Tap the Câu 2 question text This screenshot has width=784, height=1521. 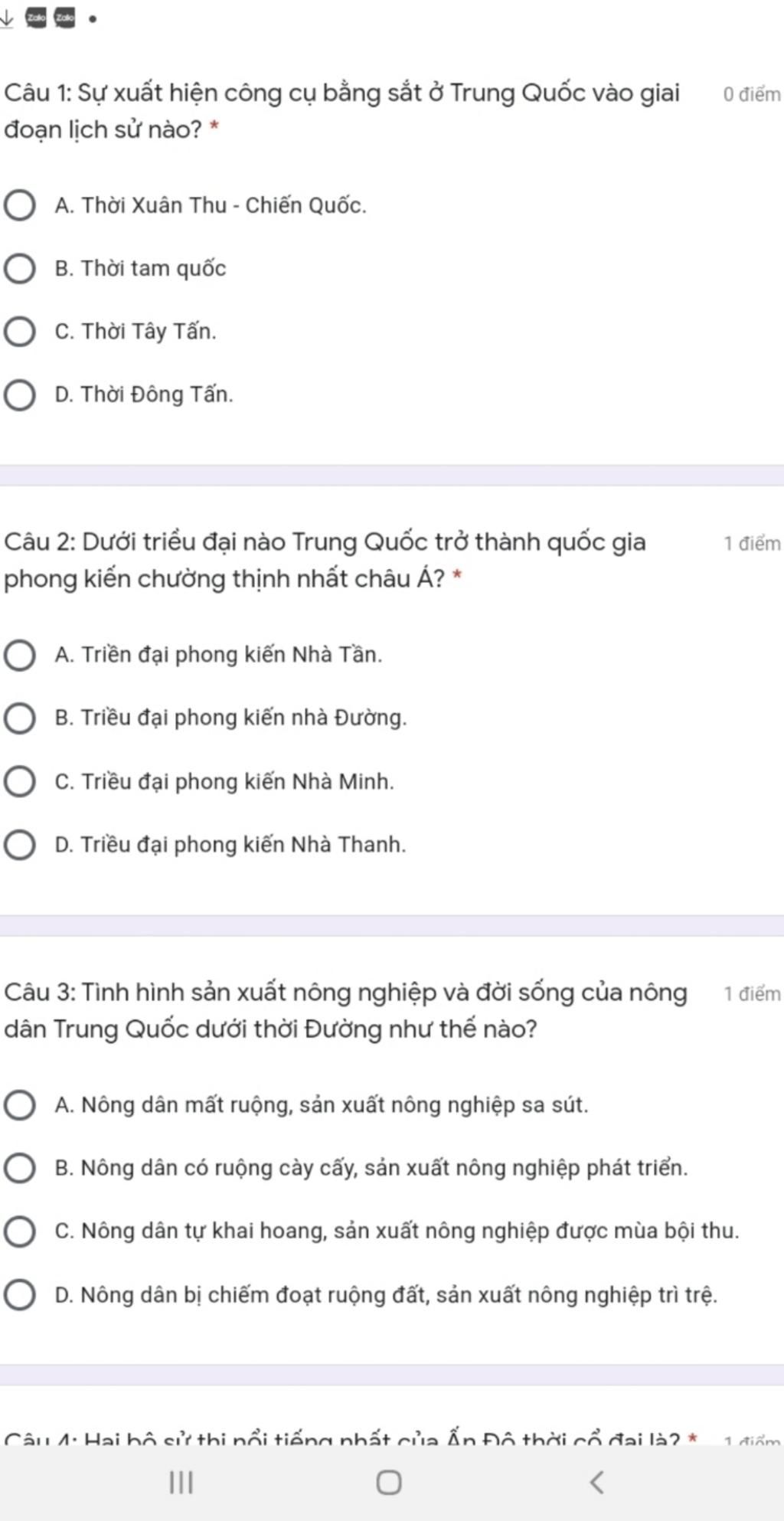coord(325,561)
